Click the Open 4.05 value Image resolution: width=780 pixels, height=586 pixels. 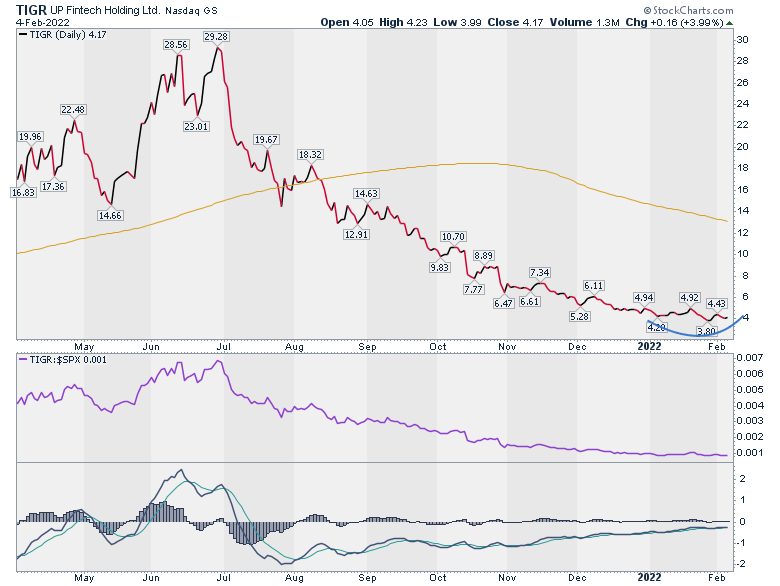pyautogui.click(x=347, y=22)
